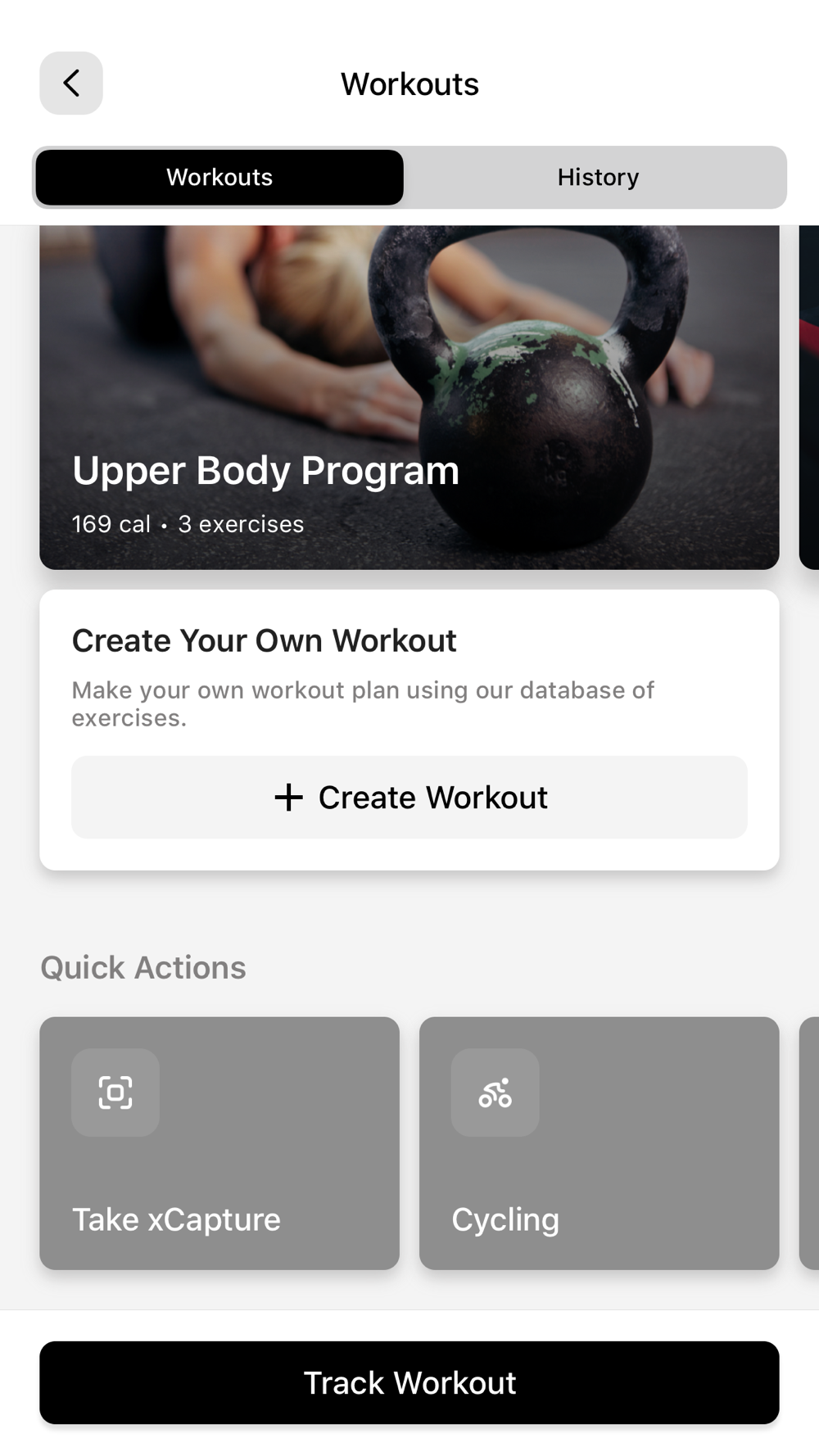This screenshot has height=1456, width=819.
Task: Tap the workout plan description text
Action: coord(363,703)
